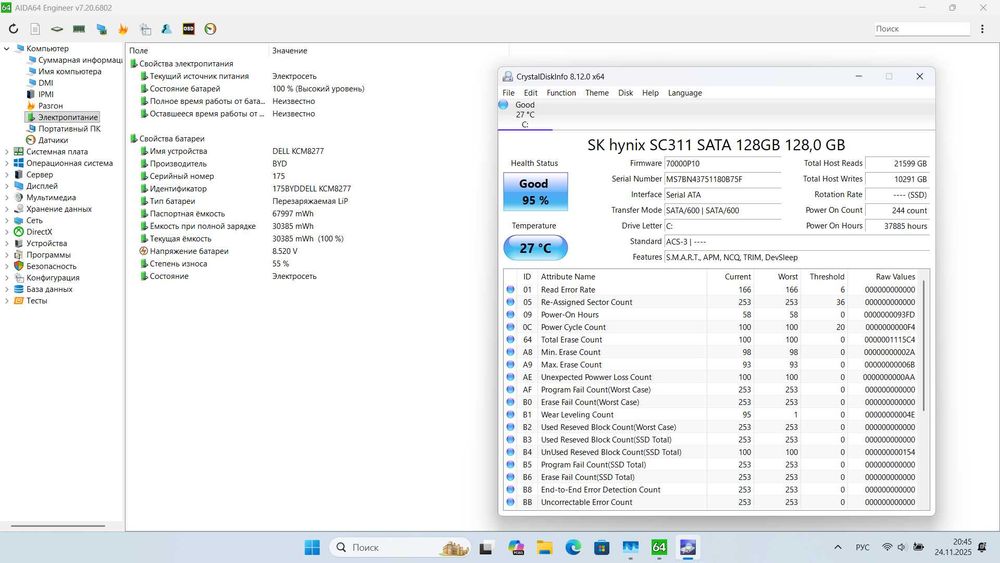Image resolution: width=1000 pixels, height=563 pixels.
Task: Expand the Мультимедиа tree node
Action: point(7,198)
